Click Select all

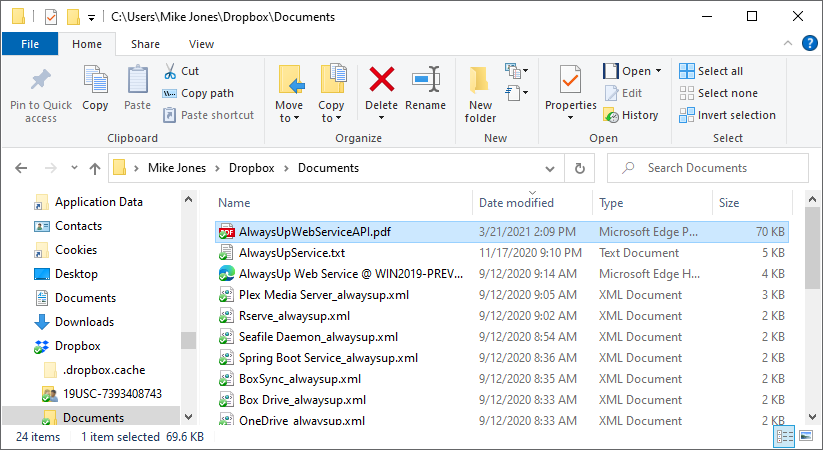[711, 71]
